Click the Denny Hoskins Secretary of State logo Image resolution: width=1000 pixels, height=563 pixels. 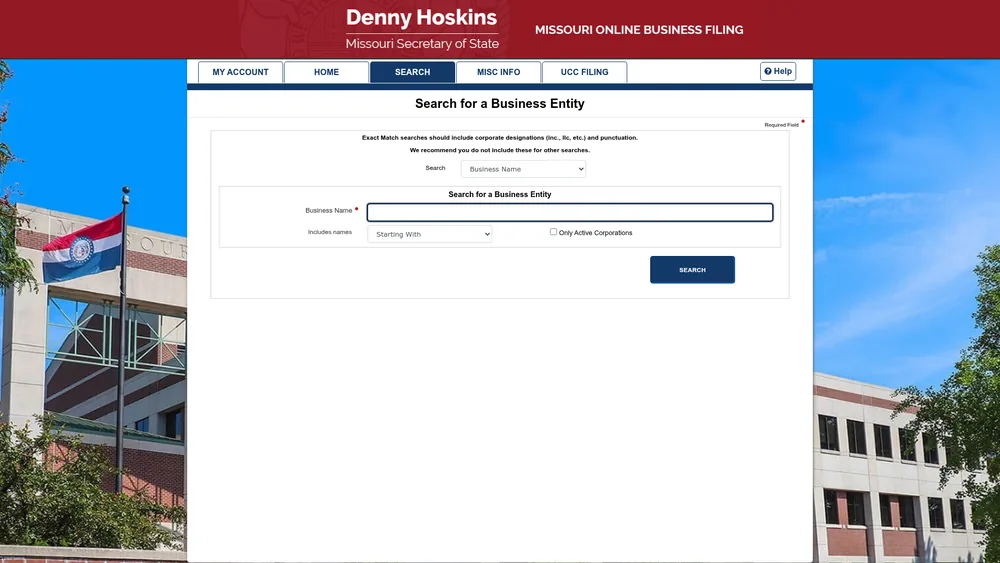pyautogui.click(x=422, y=29)
